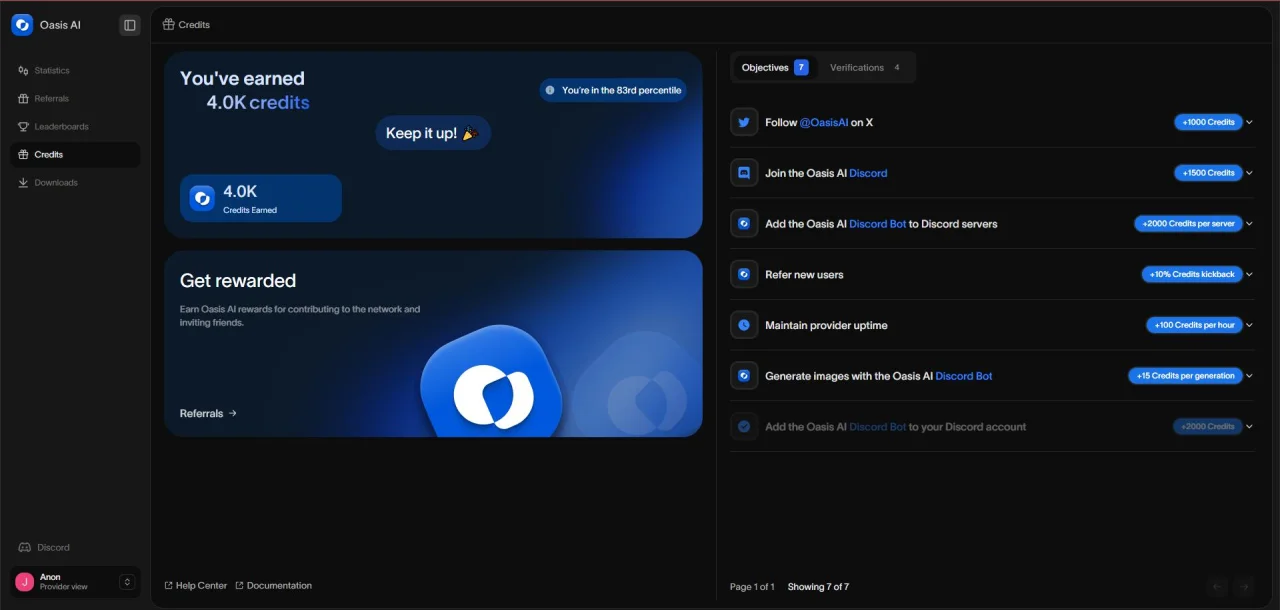Switch to the Objectives tab
The width and height of the screenshot is (1280, 610).
(x=774, y=68)
